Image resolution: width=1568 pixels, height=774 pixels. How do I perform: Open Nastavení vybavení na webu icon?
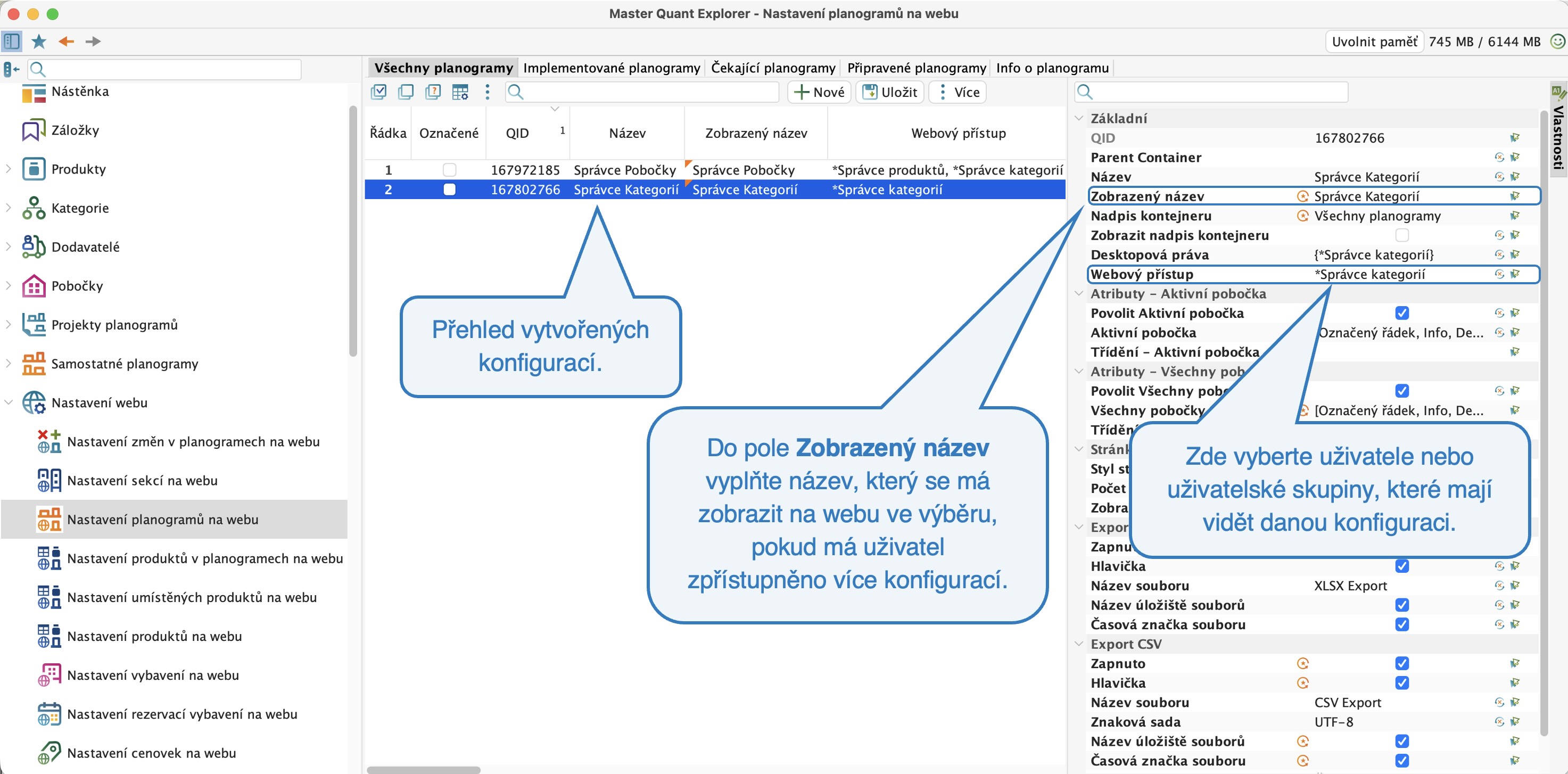coord(48,675)
